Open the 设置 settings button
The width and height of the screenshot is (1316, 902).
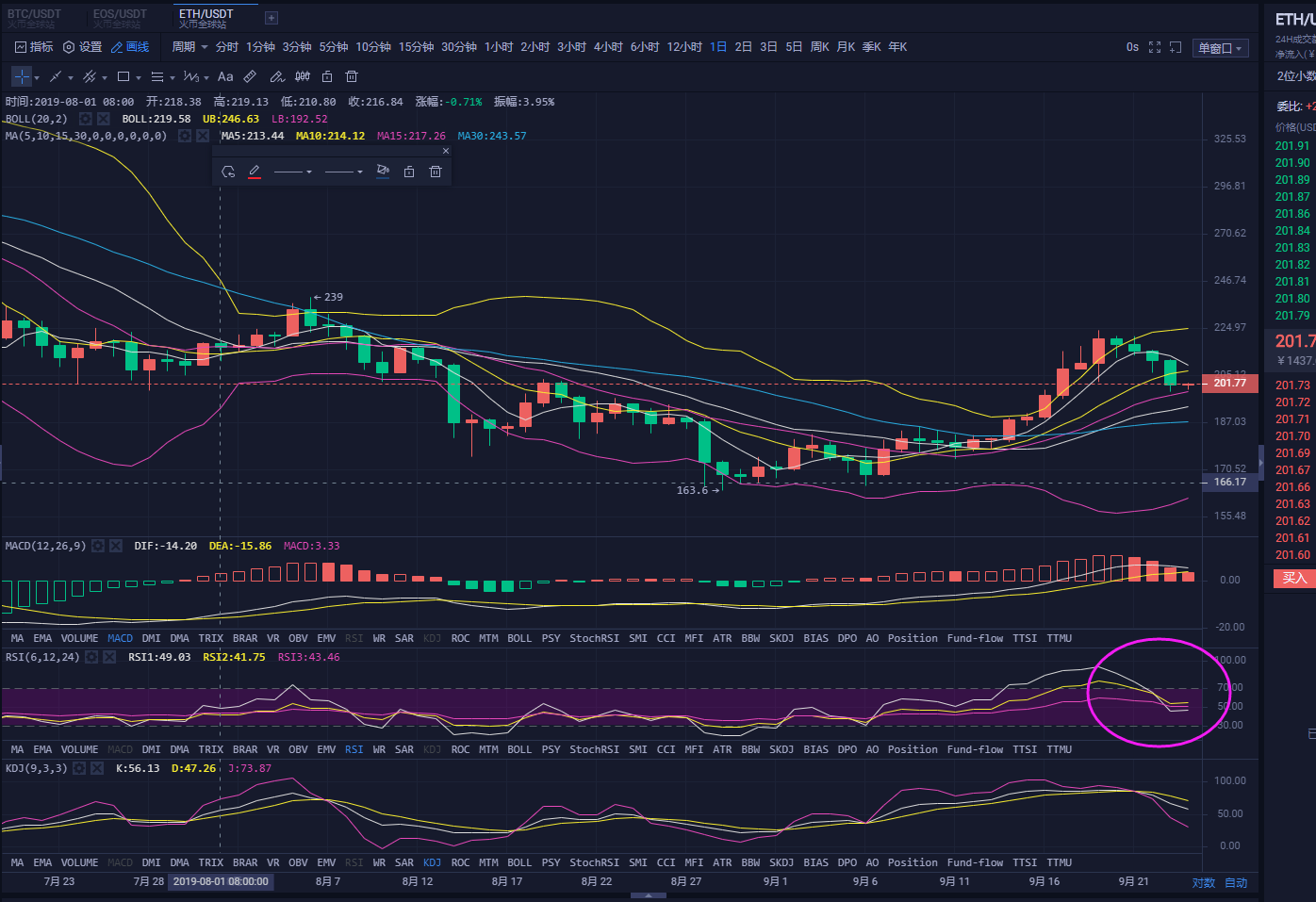(82, 47)
